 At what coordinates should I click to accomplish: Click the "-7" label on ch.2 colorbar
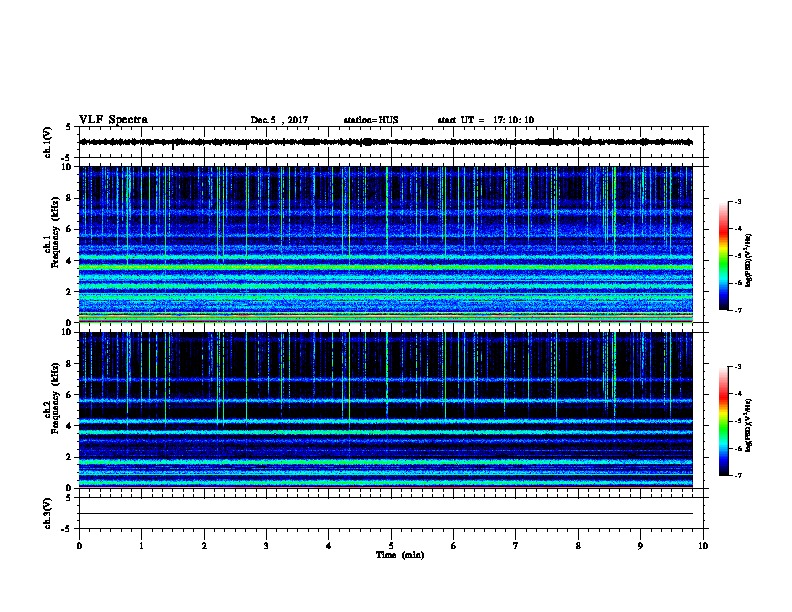pos(737,476)
